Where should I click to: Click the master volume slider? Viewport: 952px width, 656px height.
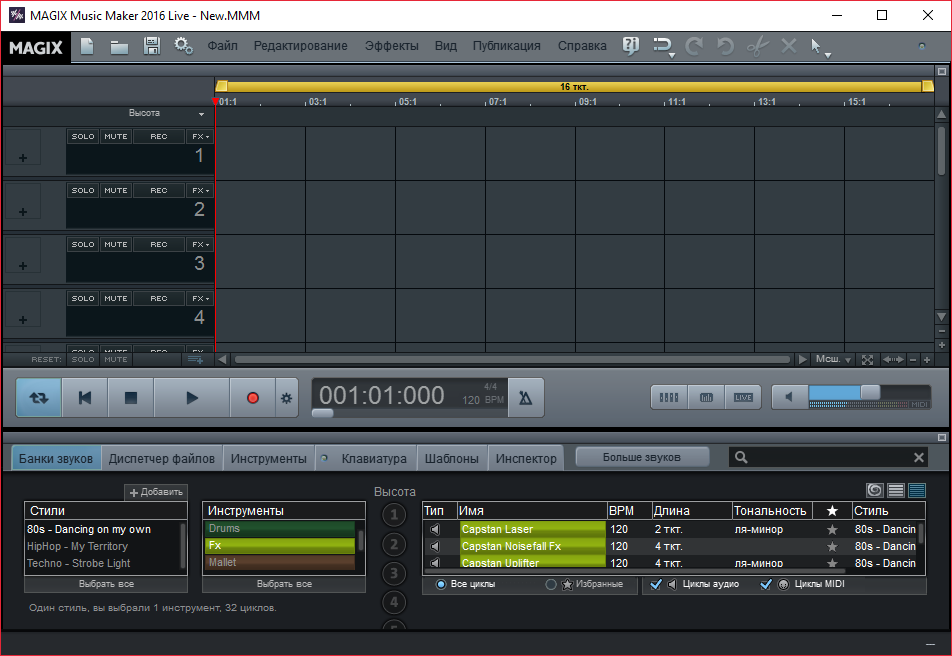(x=869, y=392)
